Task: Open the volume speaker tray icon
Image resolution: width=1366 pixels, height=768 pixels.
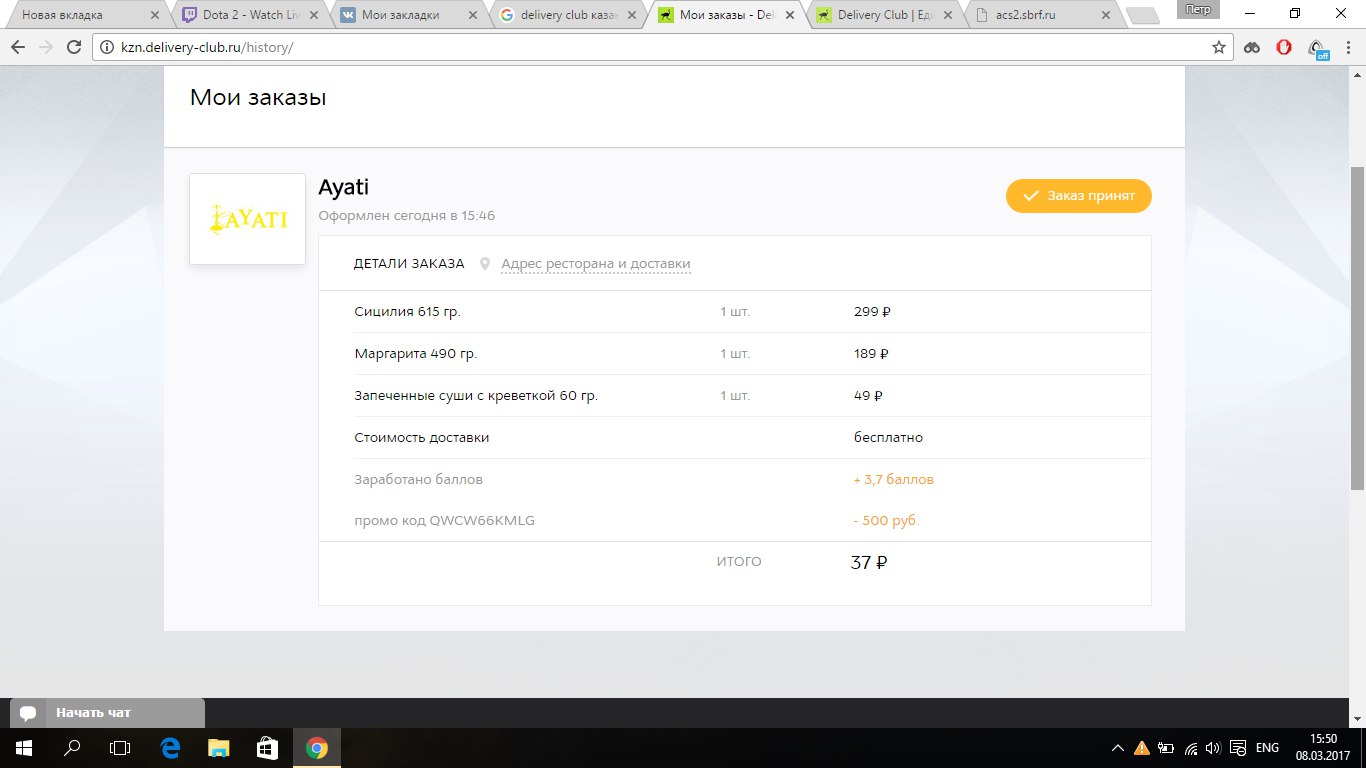Action: pos(1213,748)
